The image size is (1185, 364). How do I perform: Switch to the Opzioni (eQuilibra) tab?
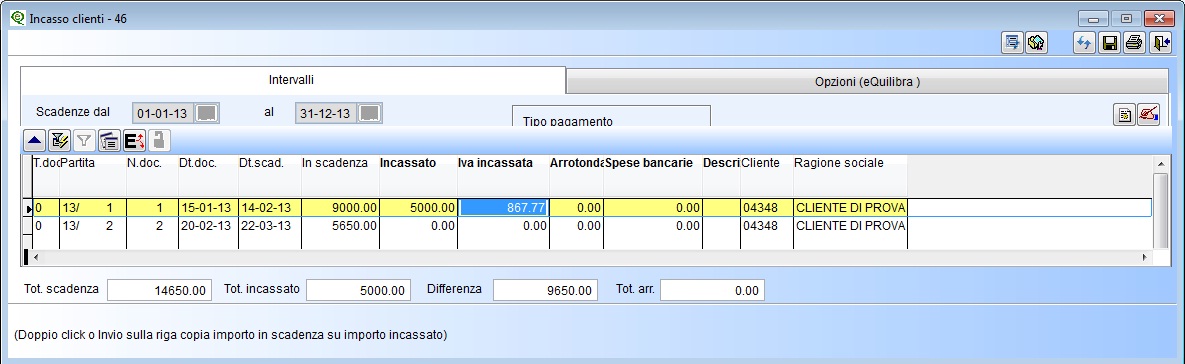pos(867,82)
